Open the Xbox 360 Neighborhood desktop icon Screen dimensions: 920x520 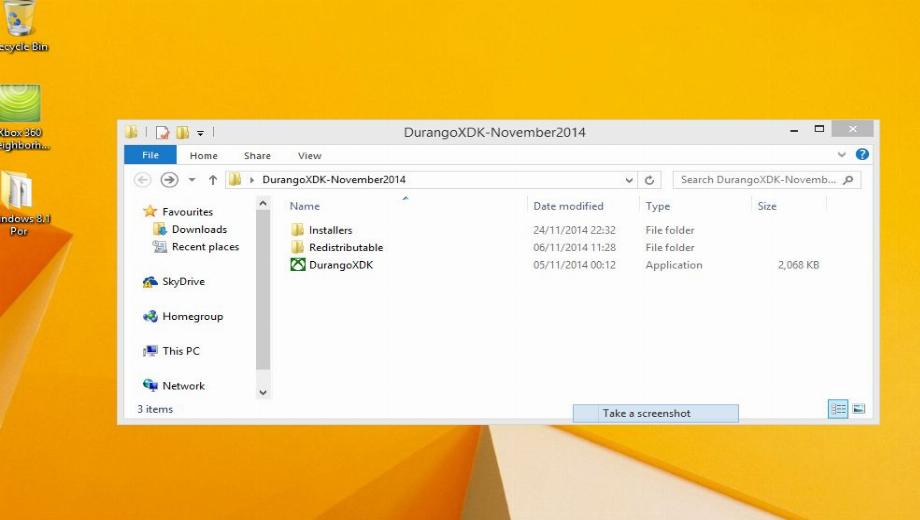21,117
